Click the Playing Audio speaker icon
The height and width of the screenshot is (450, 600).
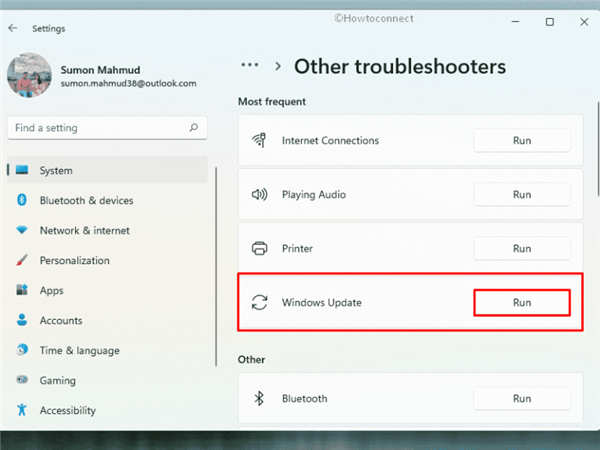[x=259, y=194]
